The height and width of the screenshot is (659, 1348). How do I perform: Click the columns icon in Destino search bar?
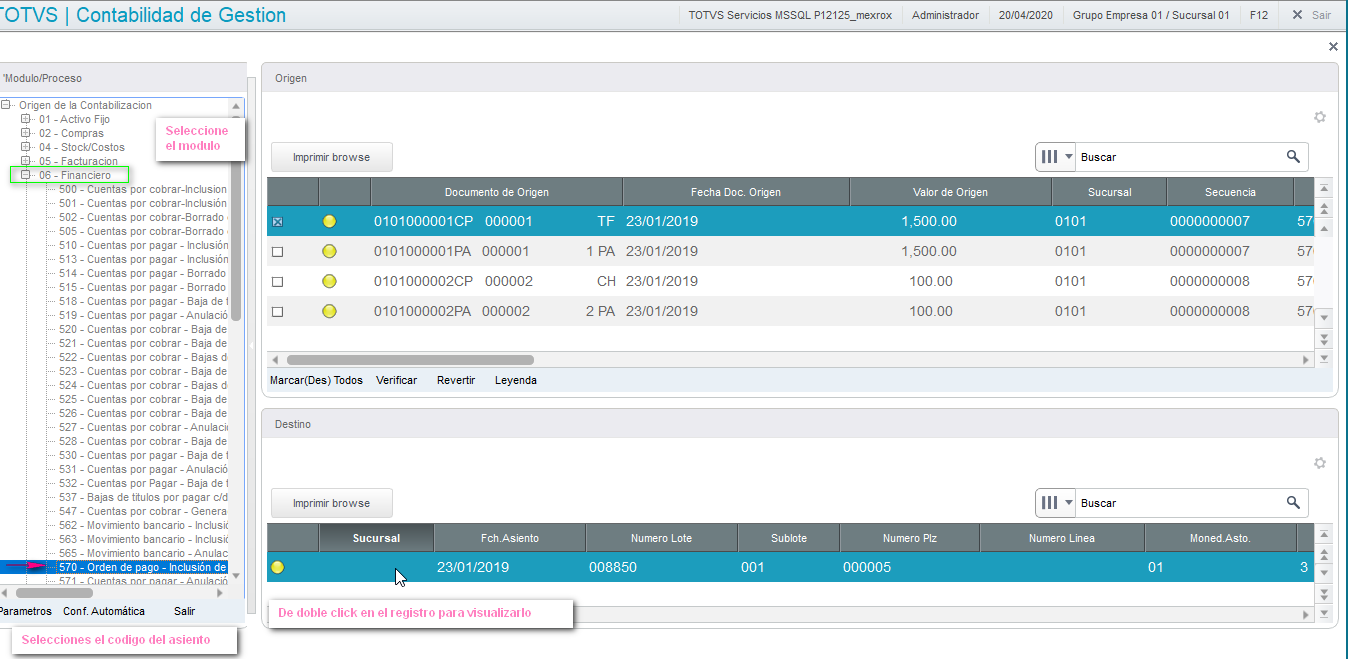coord(1050,503)
